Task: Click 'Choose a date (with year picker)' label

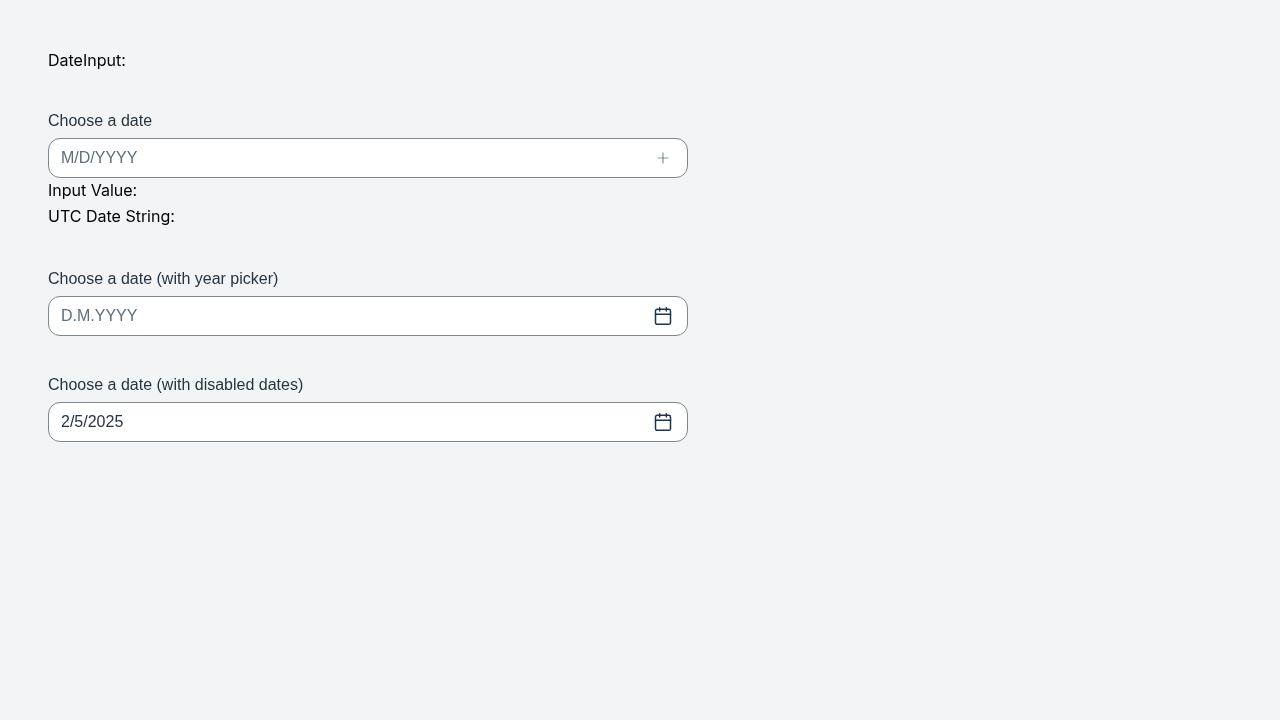Action: click(163, 279)
